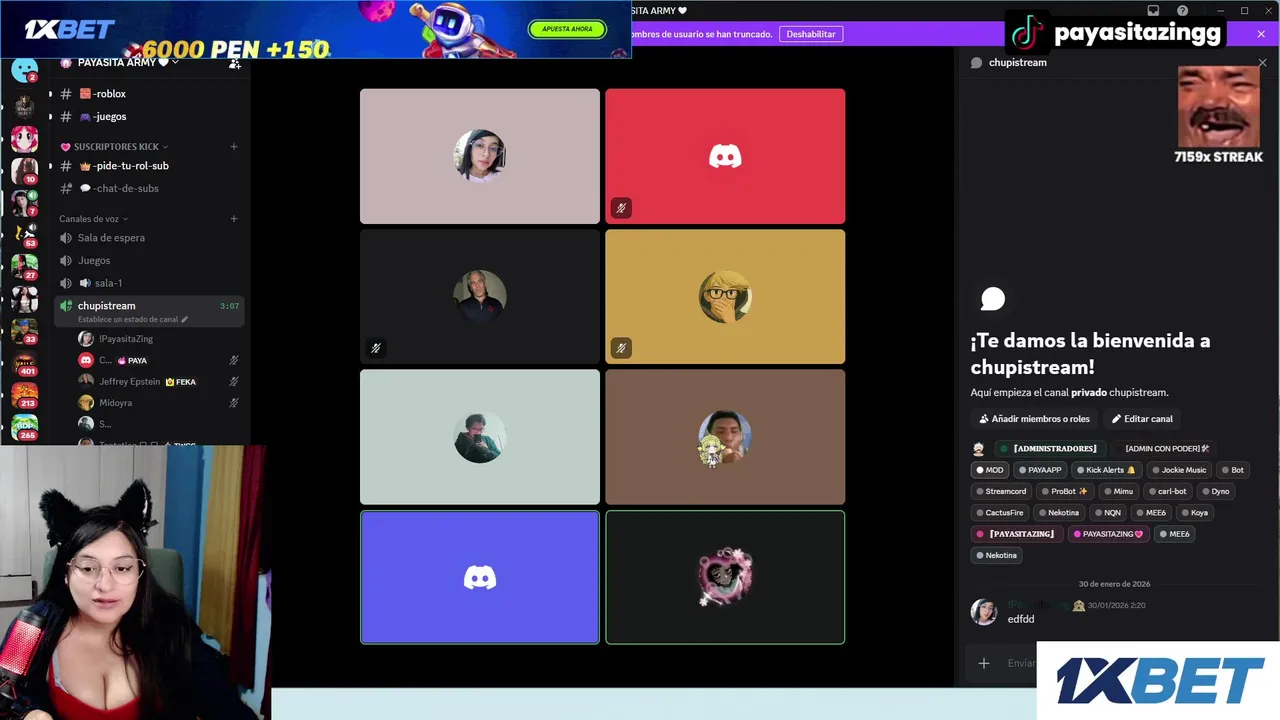Select the chupistream voice channel
This screenshot has width=1280, height=720.
click(x=150, y=306)
